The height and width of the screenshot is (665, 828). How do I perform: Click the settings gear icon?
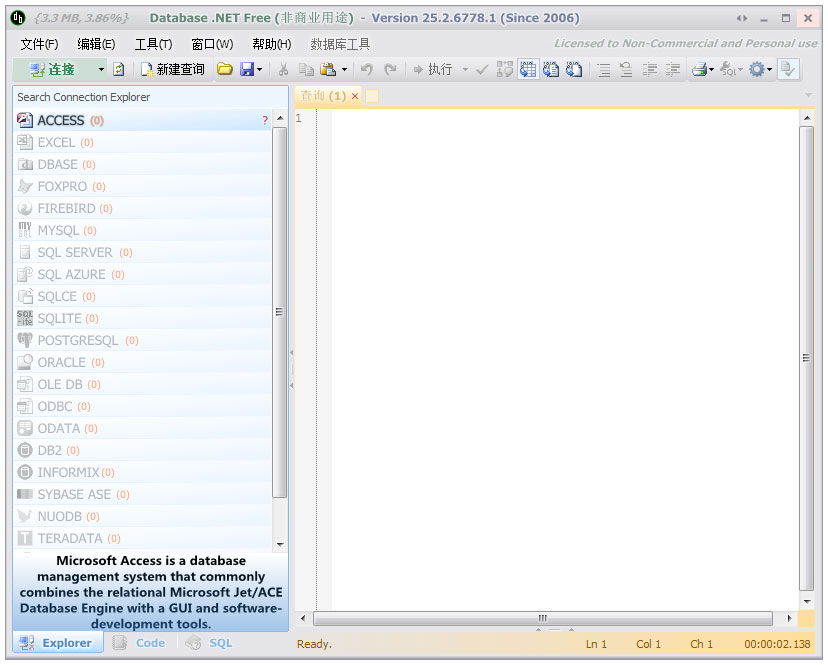pyautogui.click(x=757, y=69)
